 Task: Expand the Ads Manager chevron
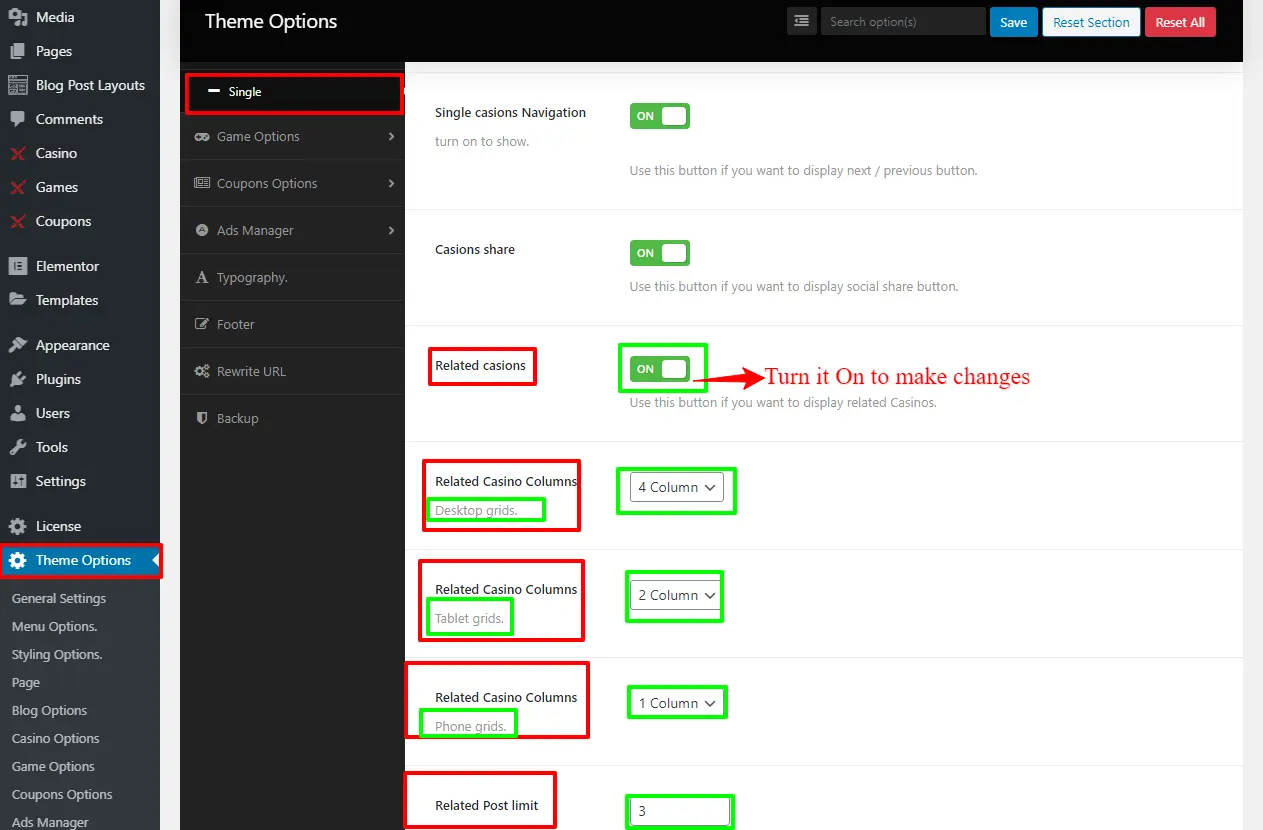(x=391, y=230)
